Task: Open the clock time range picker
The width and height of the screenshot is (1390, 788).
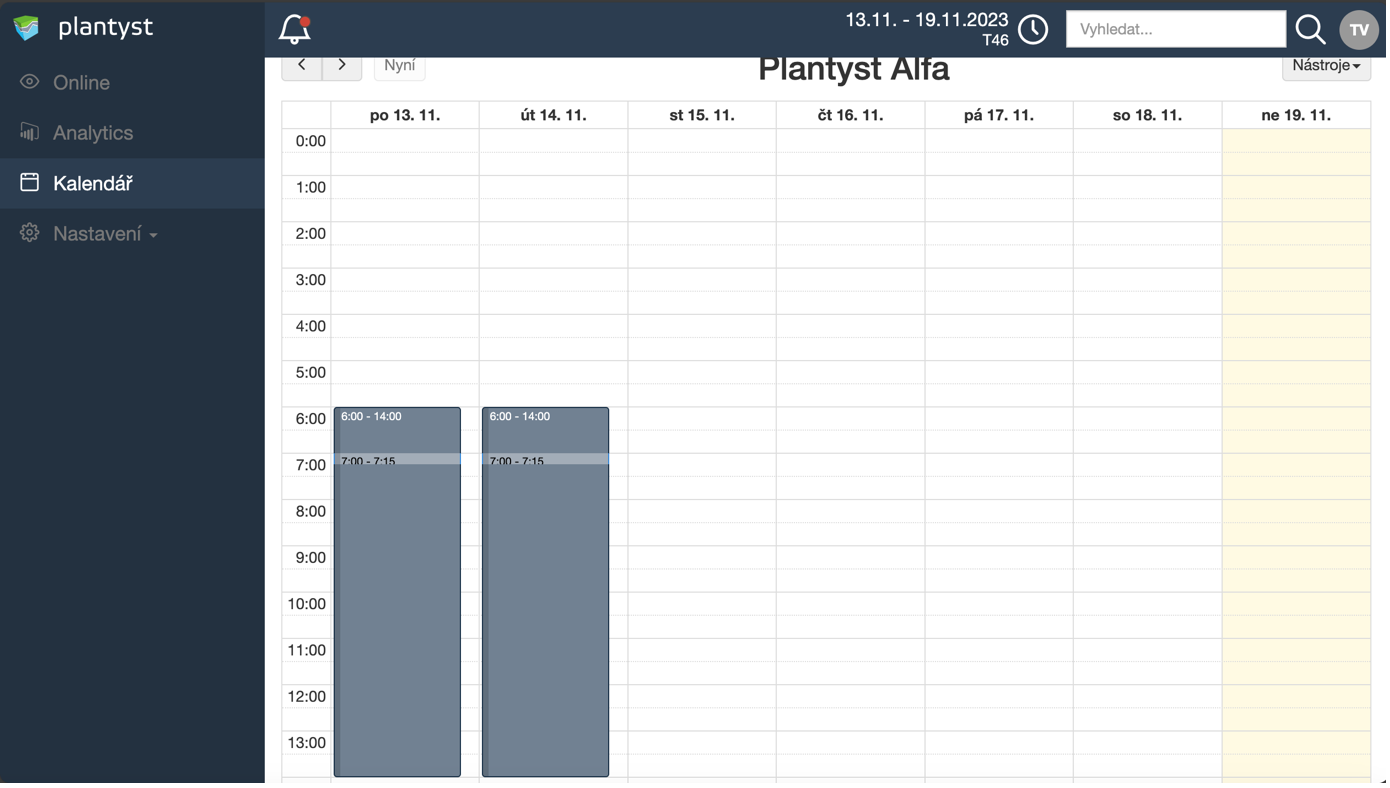Action: 1033,29
